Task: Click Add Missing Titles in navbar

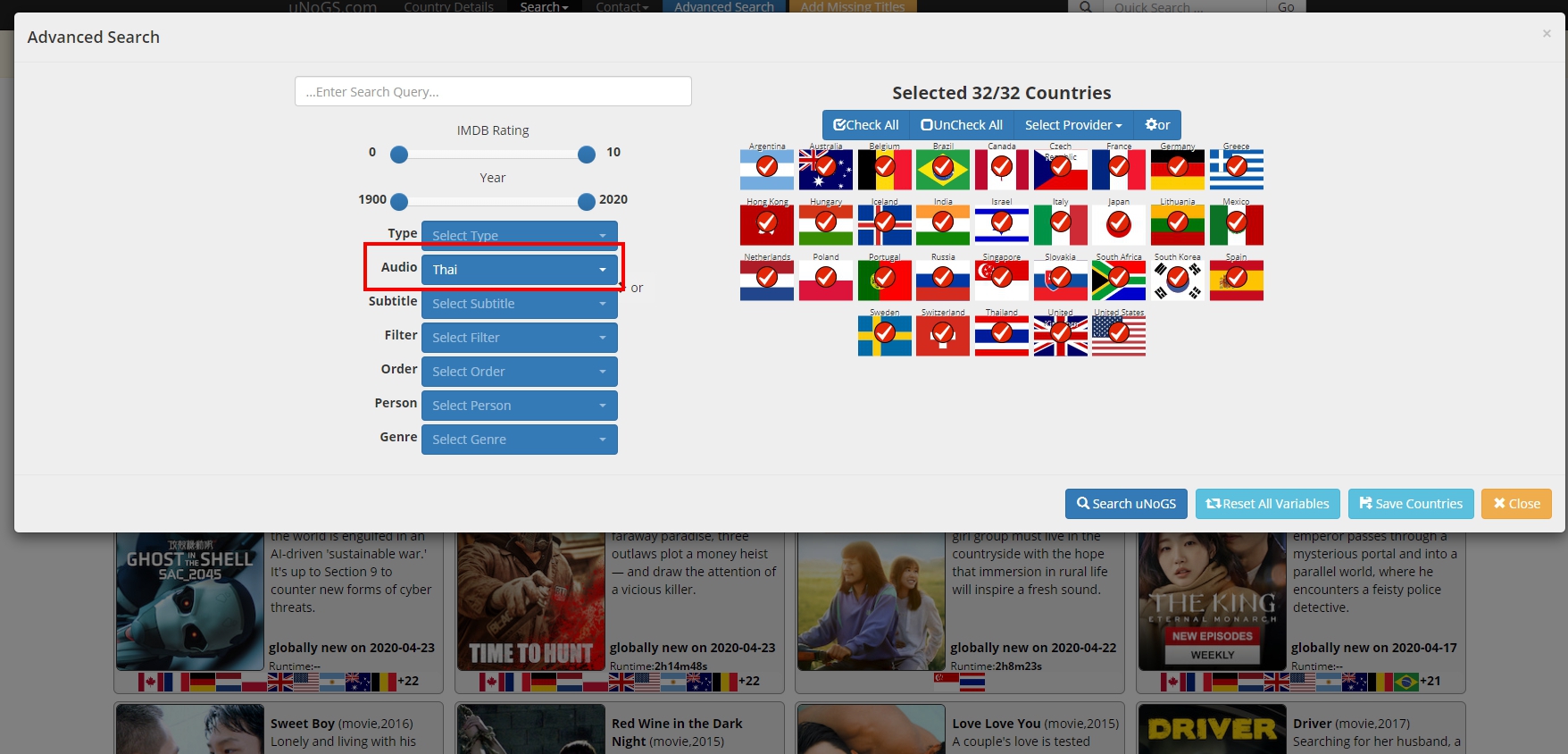Action: pyautogui.click(x=853, y=6)
